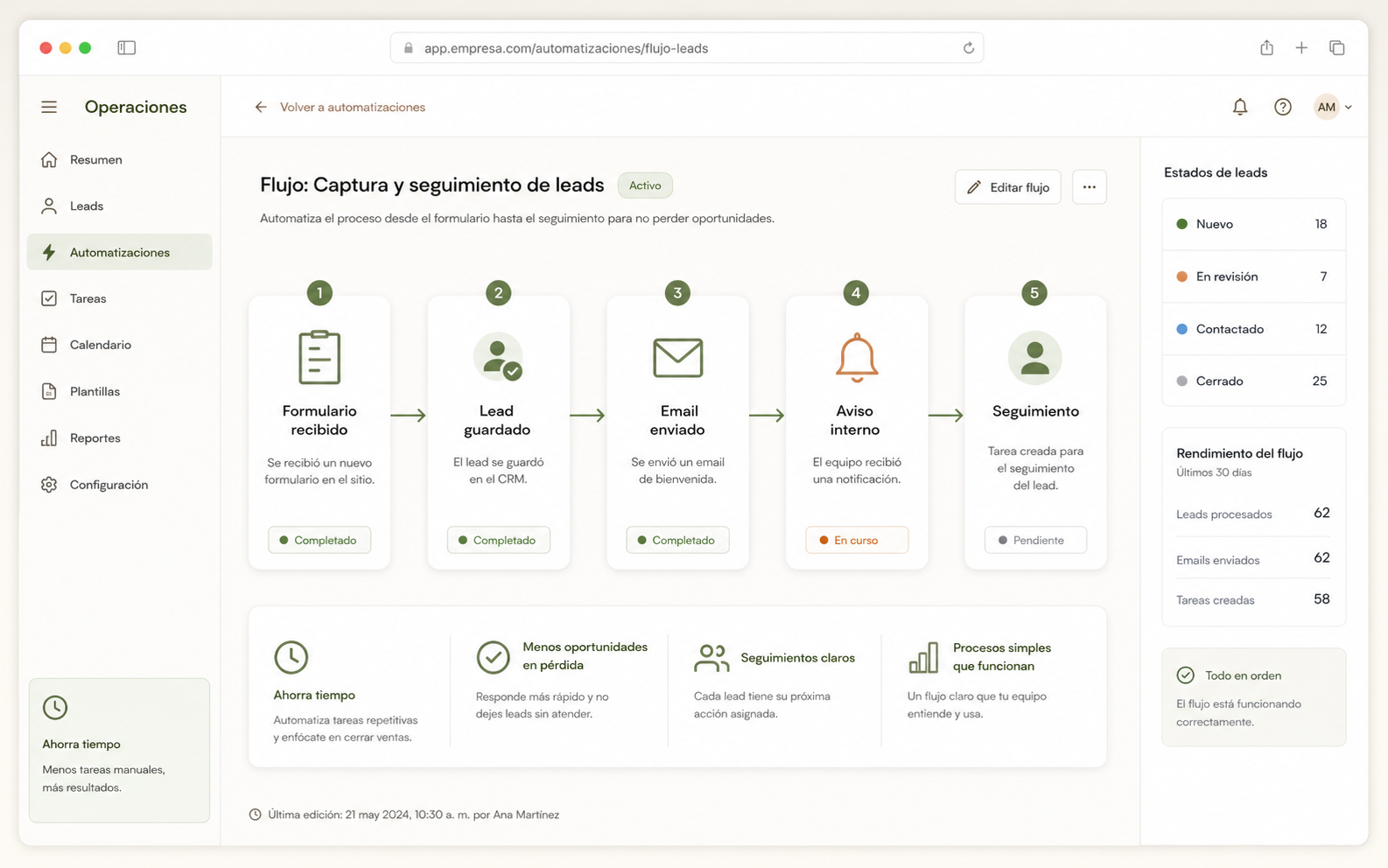Select the Contactado lead state row
Viewport: 1388px width, 868px height.
click(1253, 329)
